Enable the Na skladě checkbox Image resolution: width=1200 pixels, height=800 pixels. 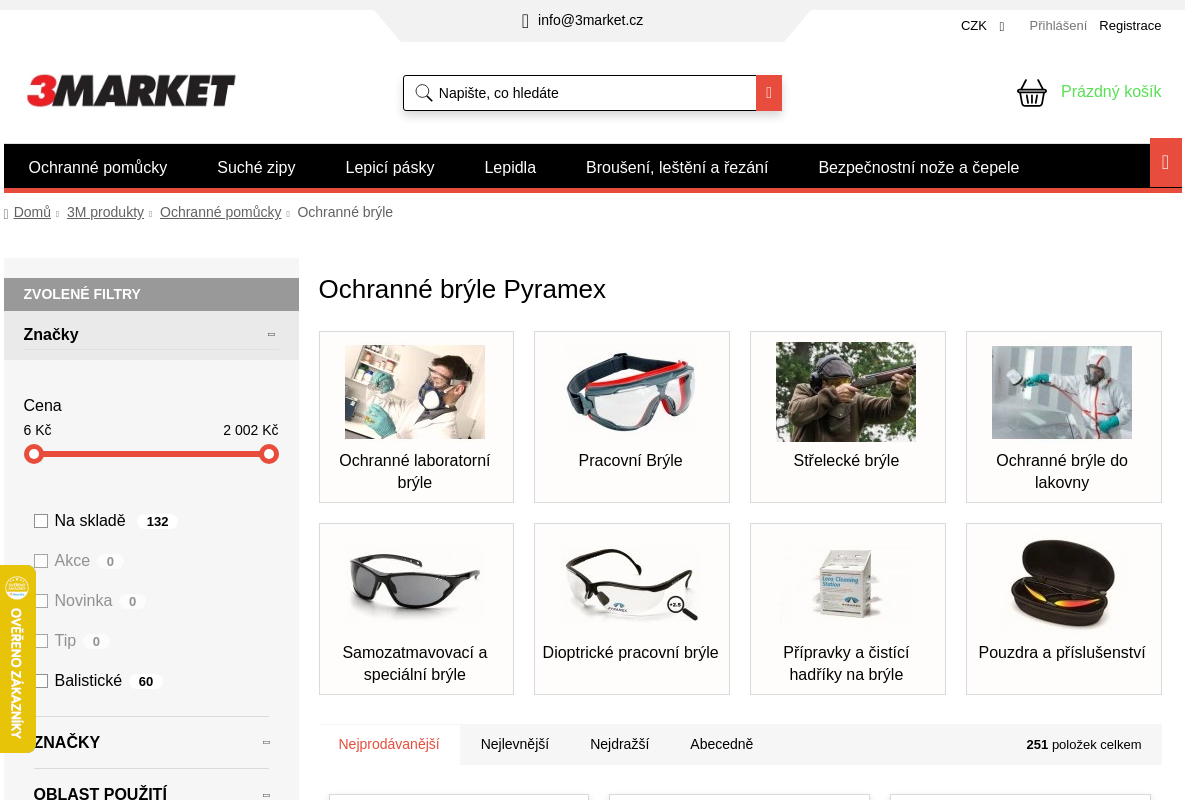coord(41,521)
